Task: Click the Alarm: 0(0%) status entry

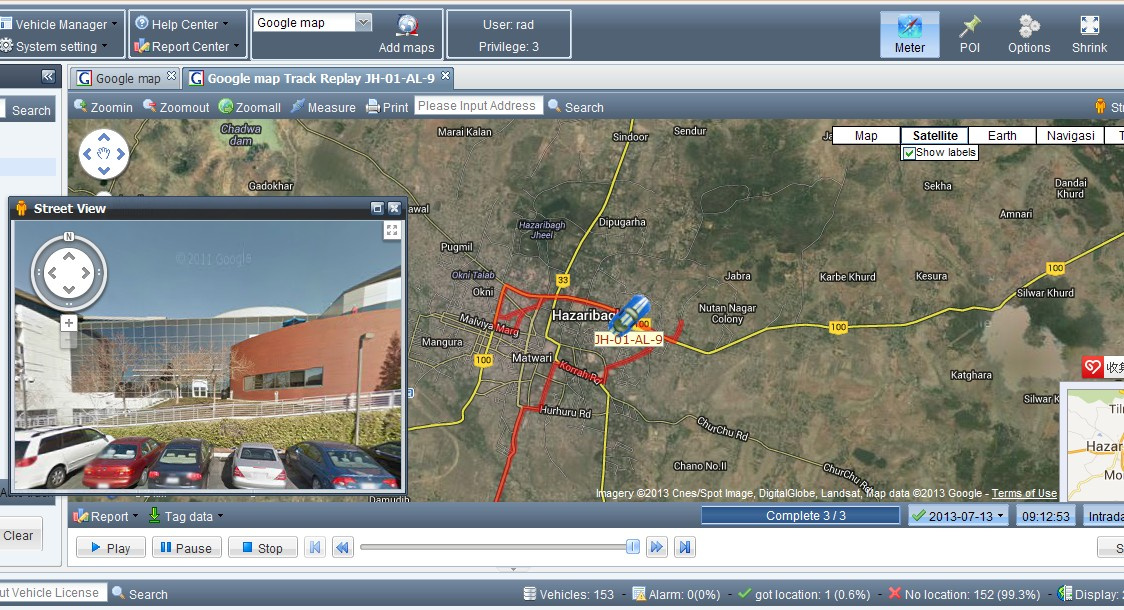Action: pos(677,594)
